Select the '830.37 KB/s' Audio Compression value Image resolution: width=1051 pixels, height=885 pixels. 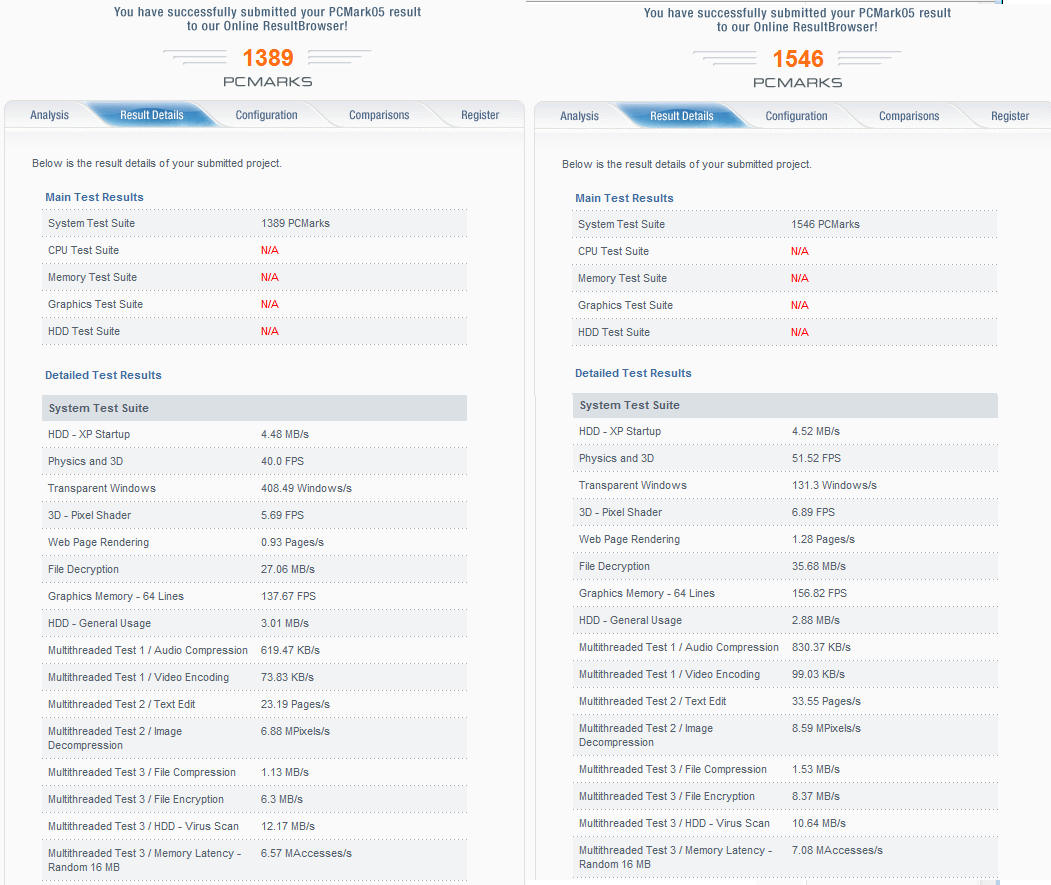tap(821, 647)
